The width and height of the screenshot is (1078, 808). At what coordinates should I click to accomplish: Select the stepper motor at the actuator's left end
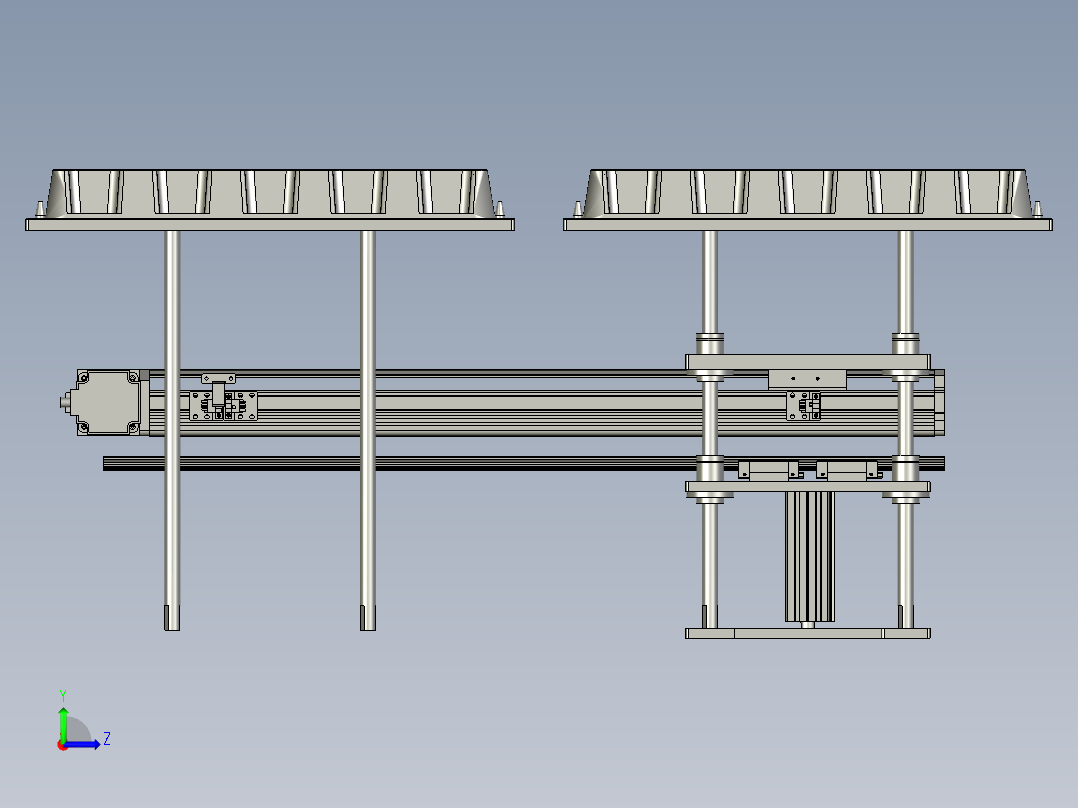pos(109,403)
